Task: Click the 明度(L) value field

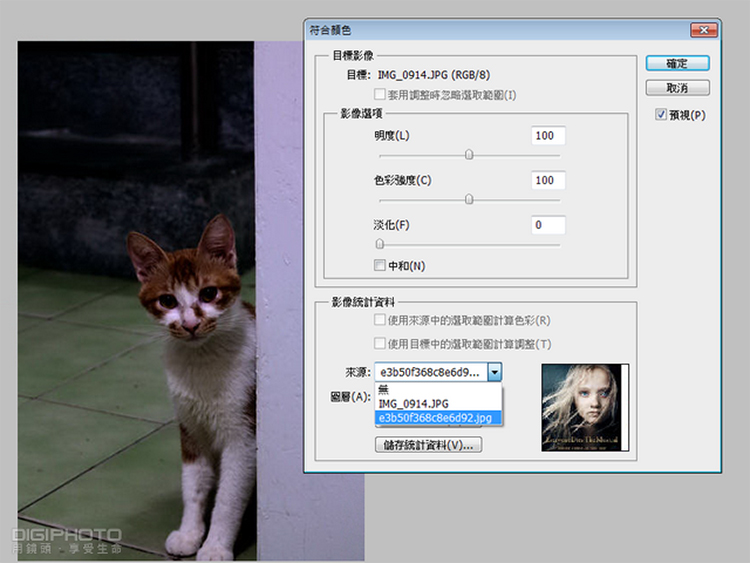Action: [x=548, y=135]
